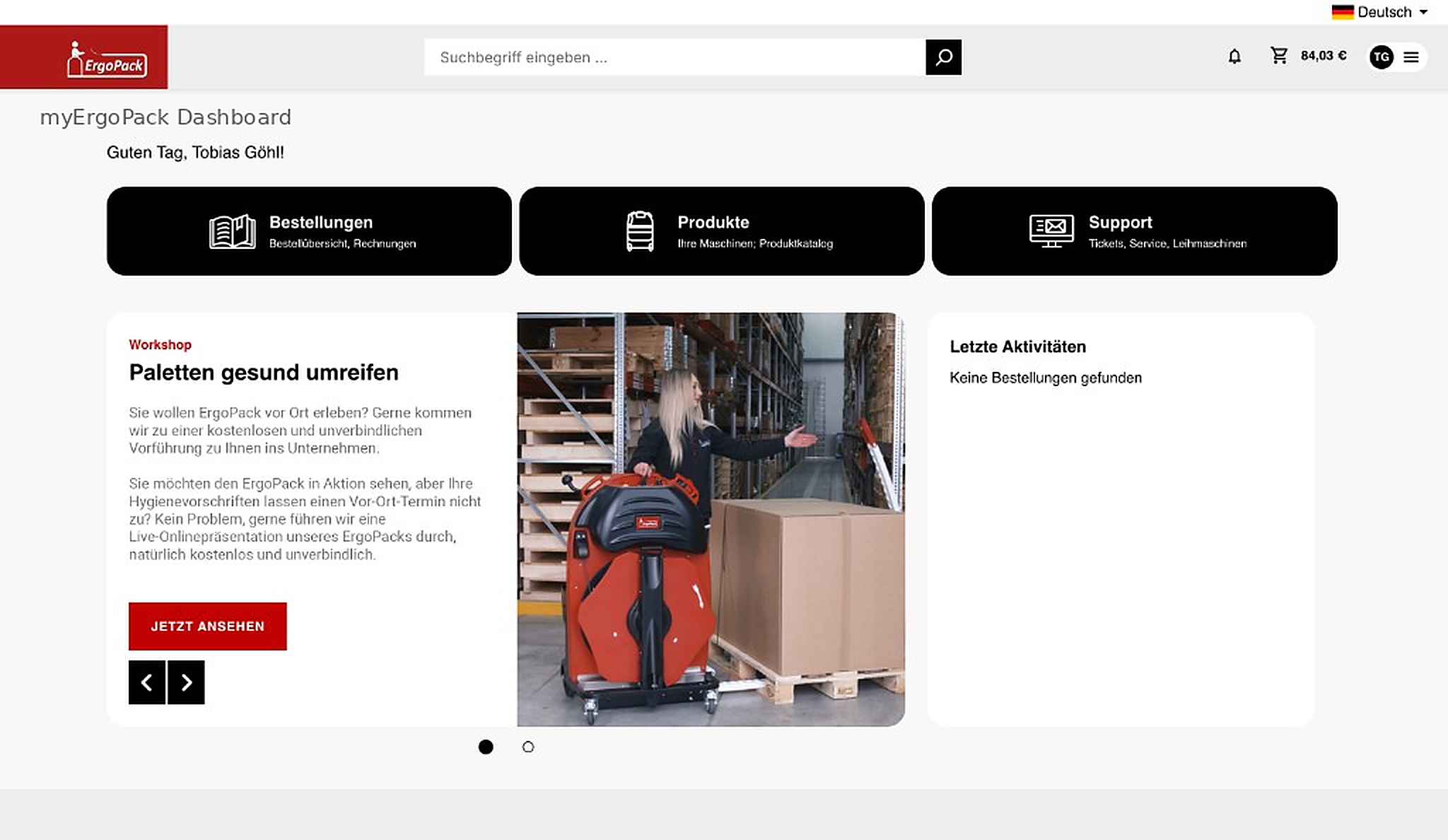Screen dimensions: 1448x840
Task: Click the search magnifier button
Action: (x=943, y=57)
